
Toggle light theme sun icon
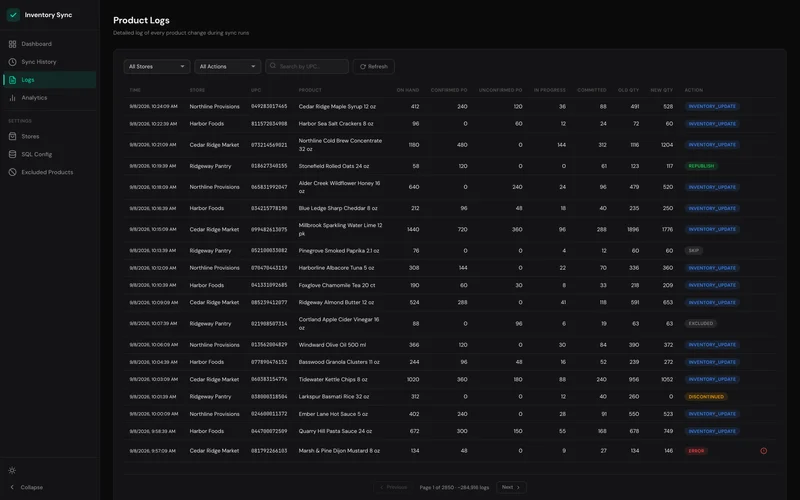coord(12,470)
